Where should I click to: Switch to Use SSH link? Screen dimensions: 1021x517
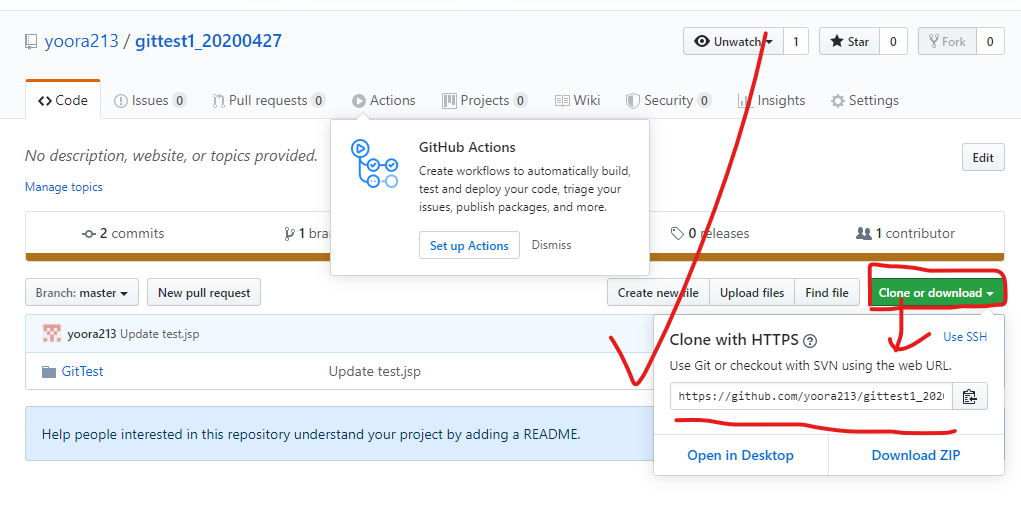[965, 337]
